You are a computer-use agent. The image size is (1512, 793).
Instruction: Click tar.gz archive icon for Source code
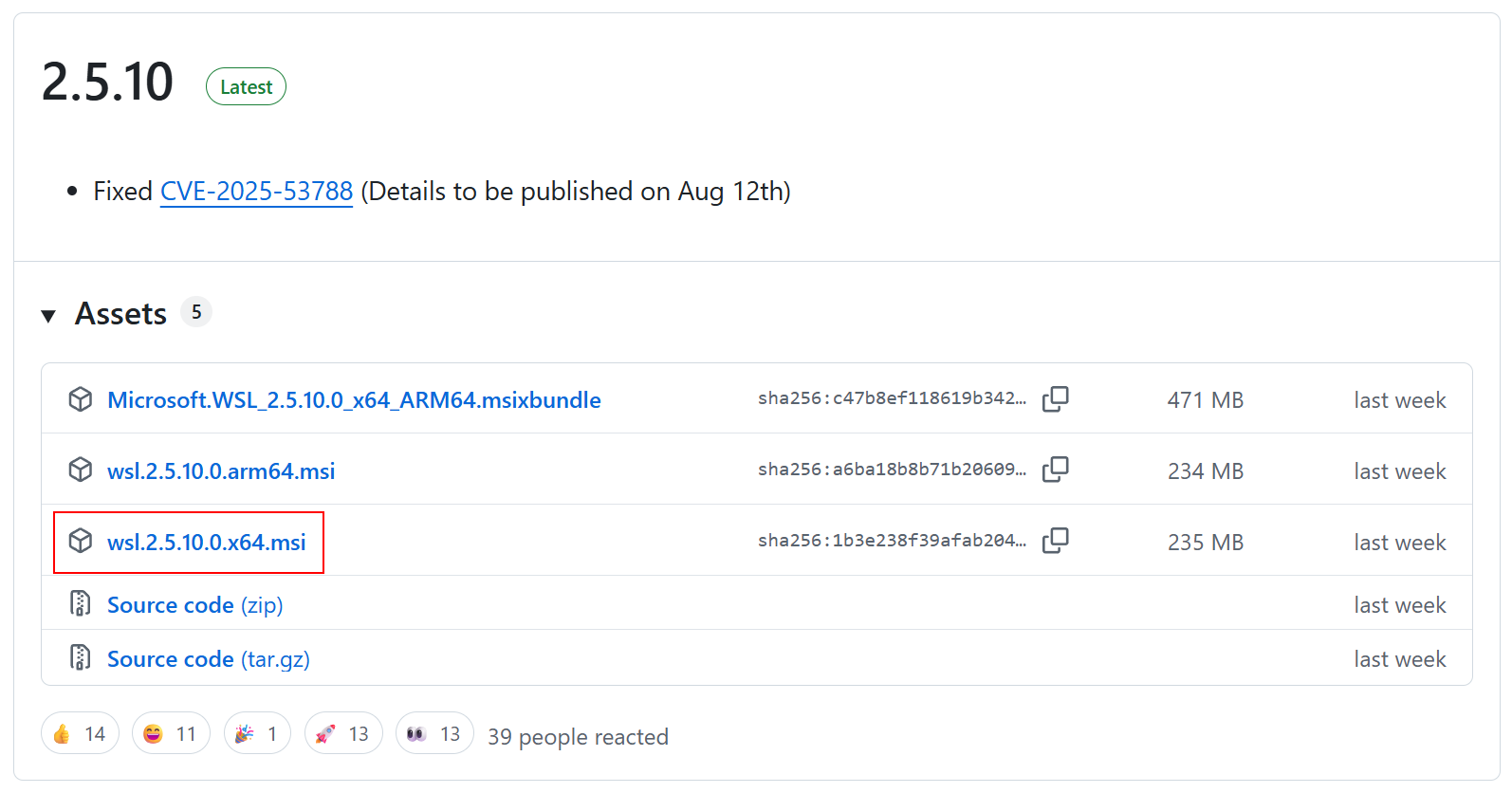click(x=81, y=657)
